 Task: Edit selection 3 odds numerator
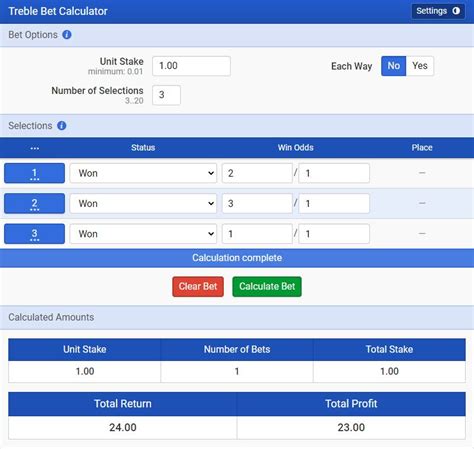coord(257,234)
